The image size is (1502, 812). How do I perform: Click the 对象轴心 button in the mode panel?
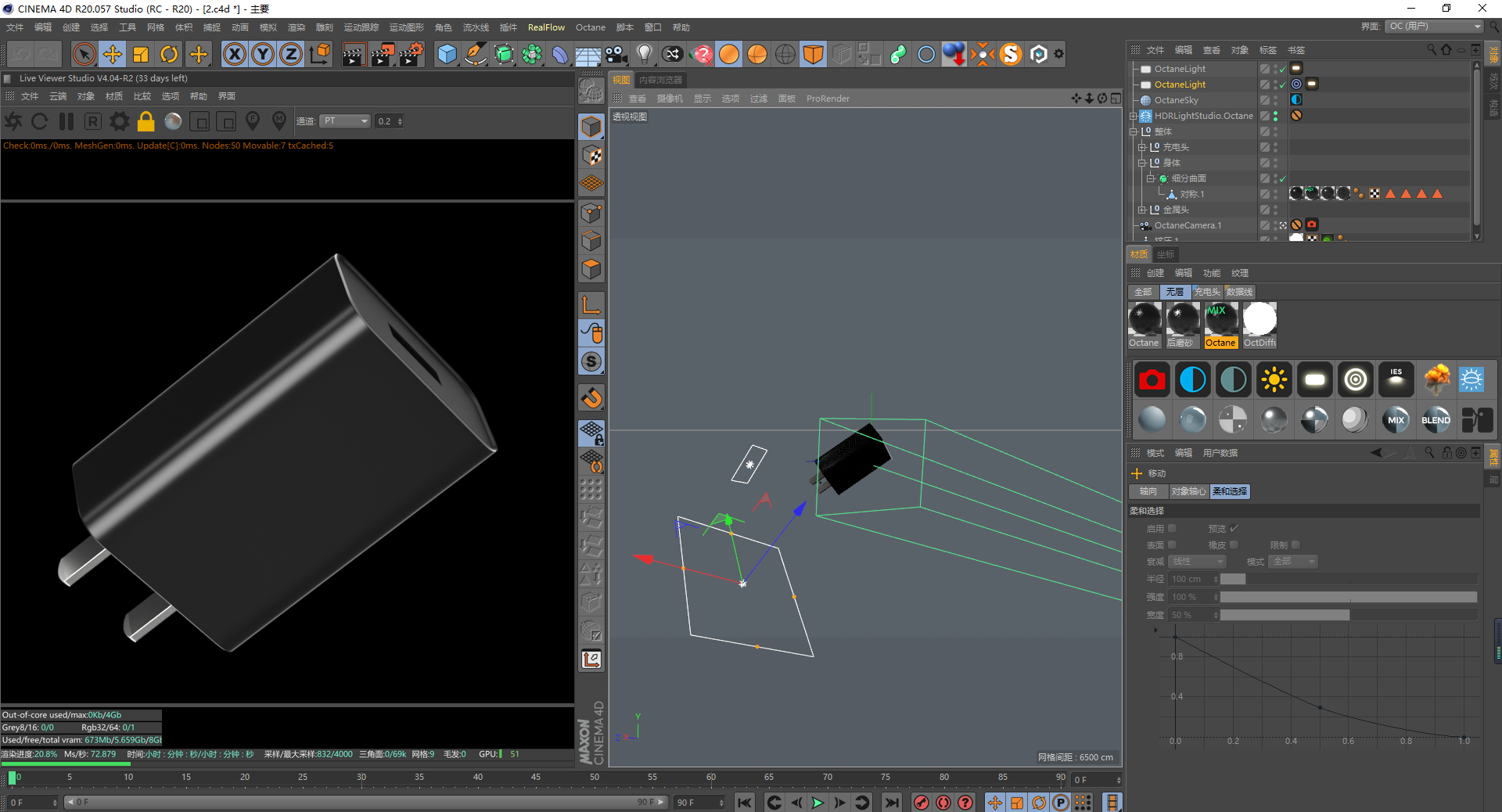pos(1188,491)
